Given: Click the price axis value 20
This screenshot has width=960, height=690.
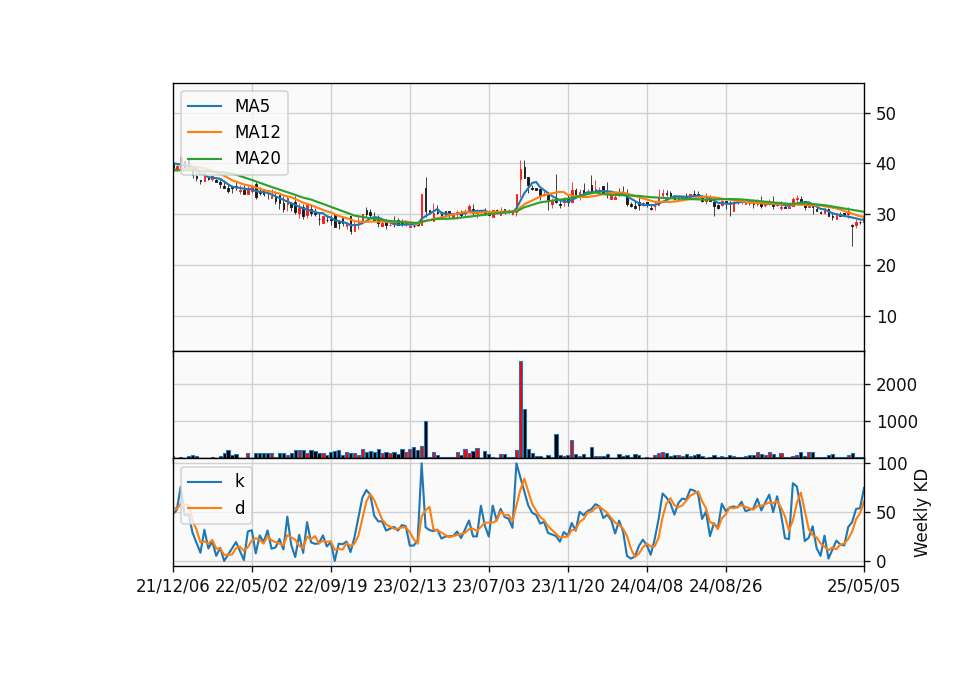Looking at the screenshot, I should 886,266.
